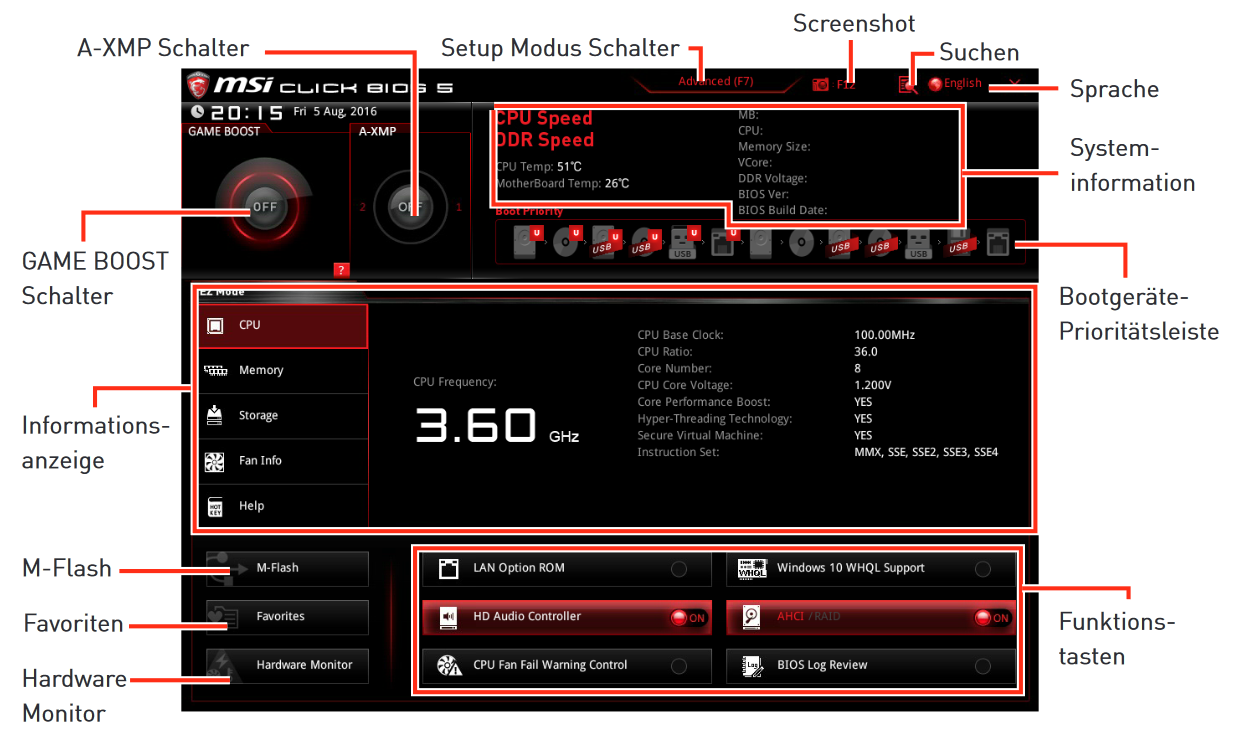Viewport: 1242px width, 748px height.
Task: Enable the LAN Option ROM toggle
Action: tap(678, 568)
